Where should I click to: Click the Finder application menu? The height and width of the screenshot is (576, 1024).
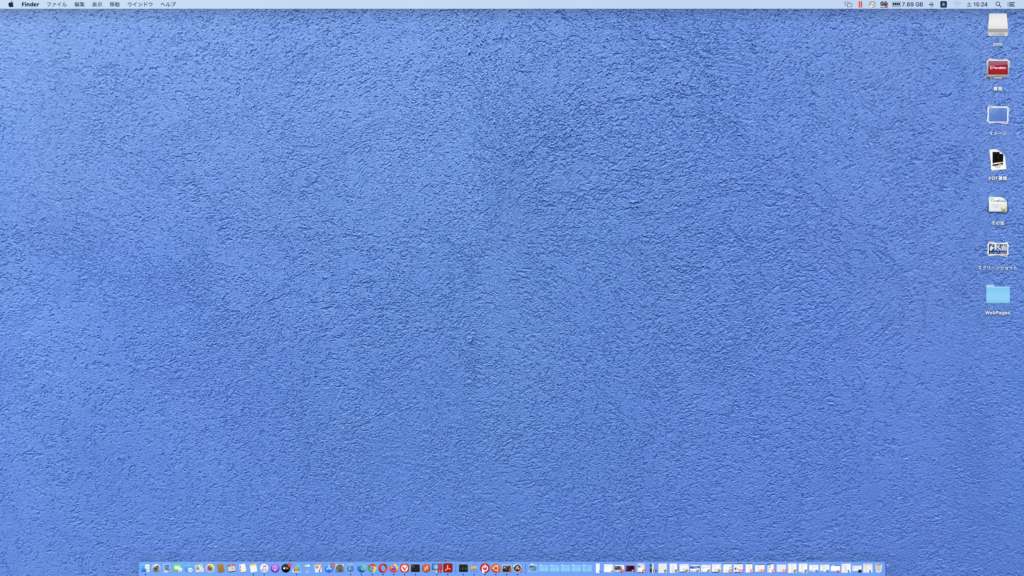coord(30,4)
